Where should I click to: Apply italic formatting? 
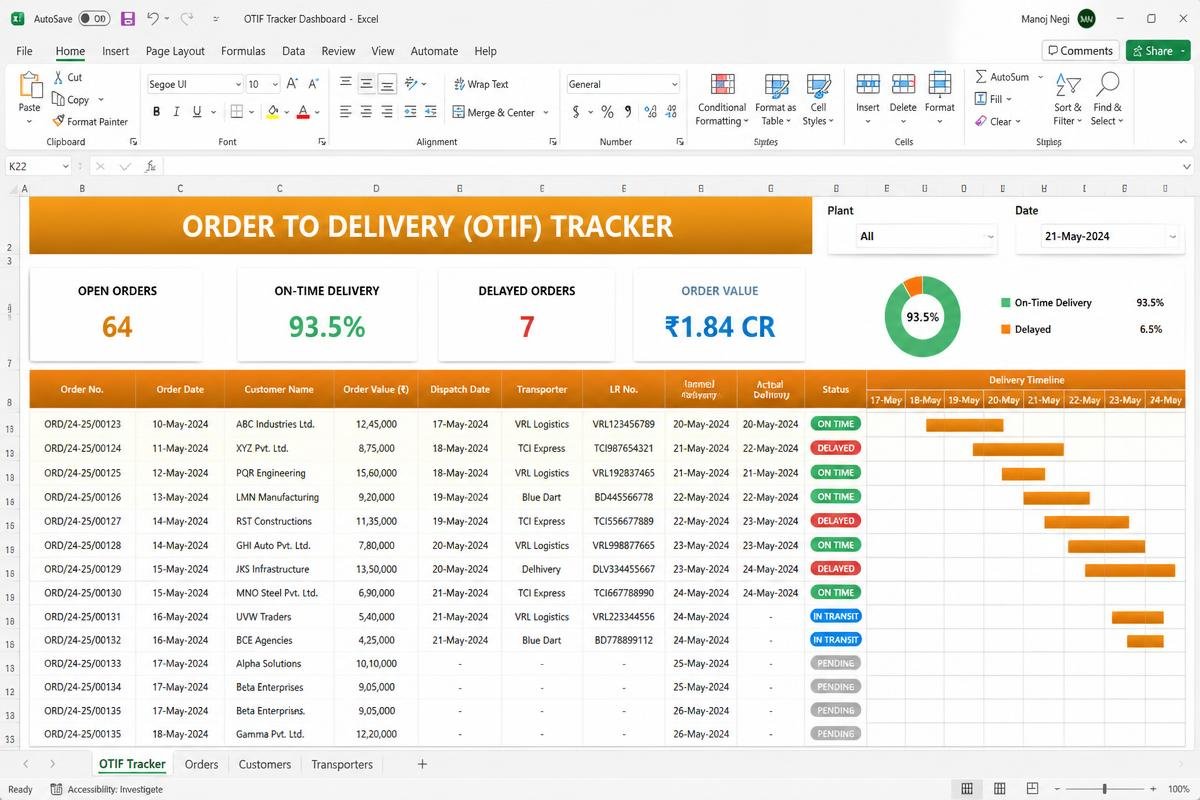pyautogui.click(x=177, y=112)
